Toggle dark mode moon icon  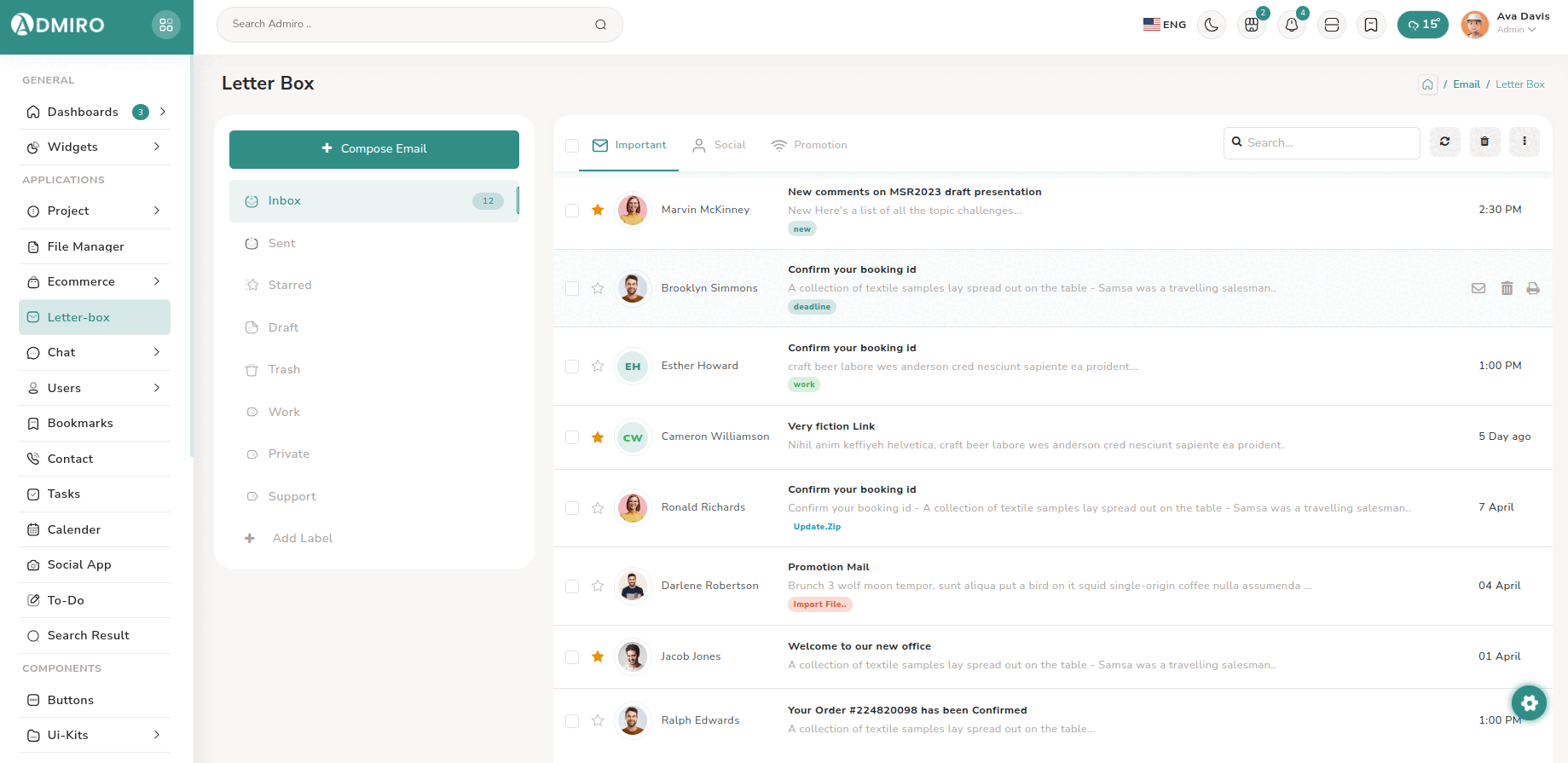(x=1211, y=25)
